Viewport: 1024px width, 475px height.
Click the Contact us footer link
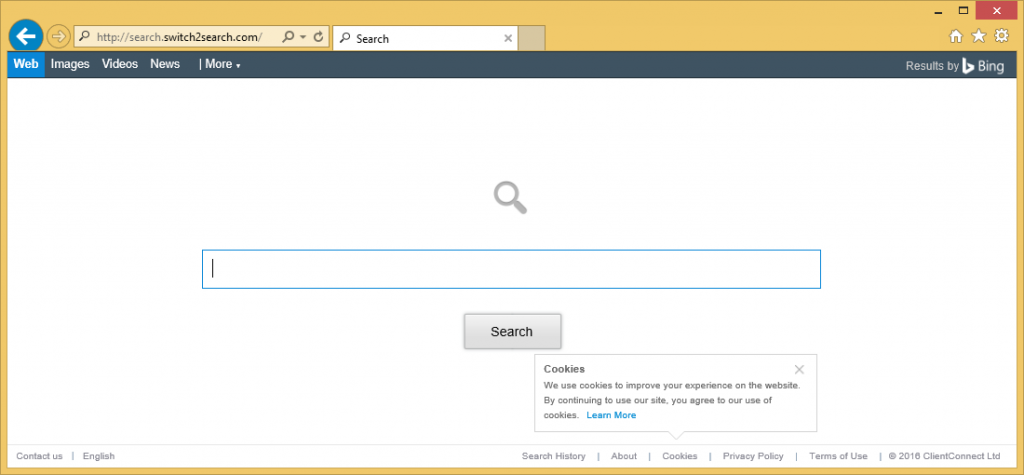pos(39,456)
